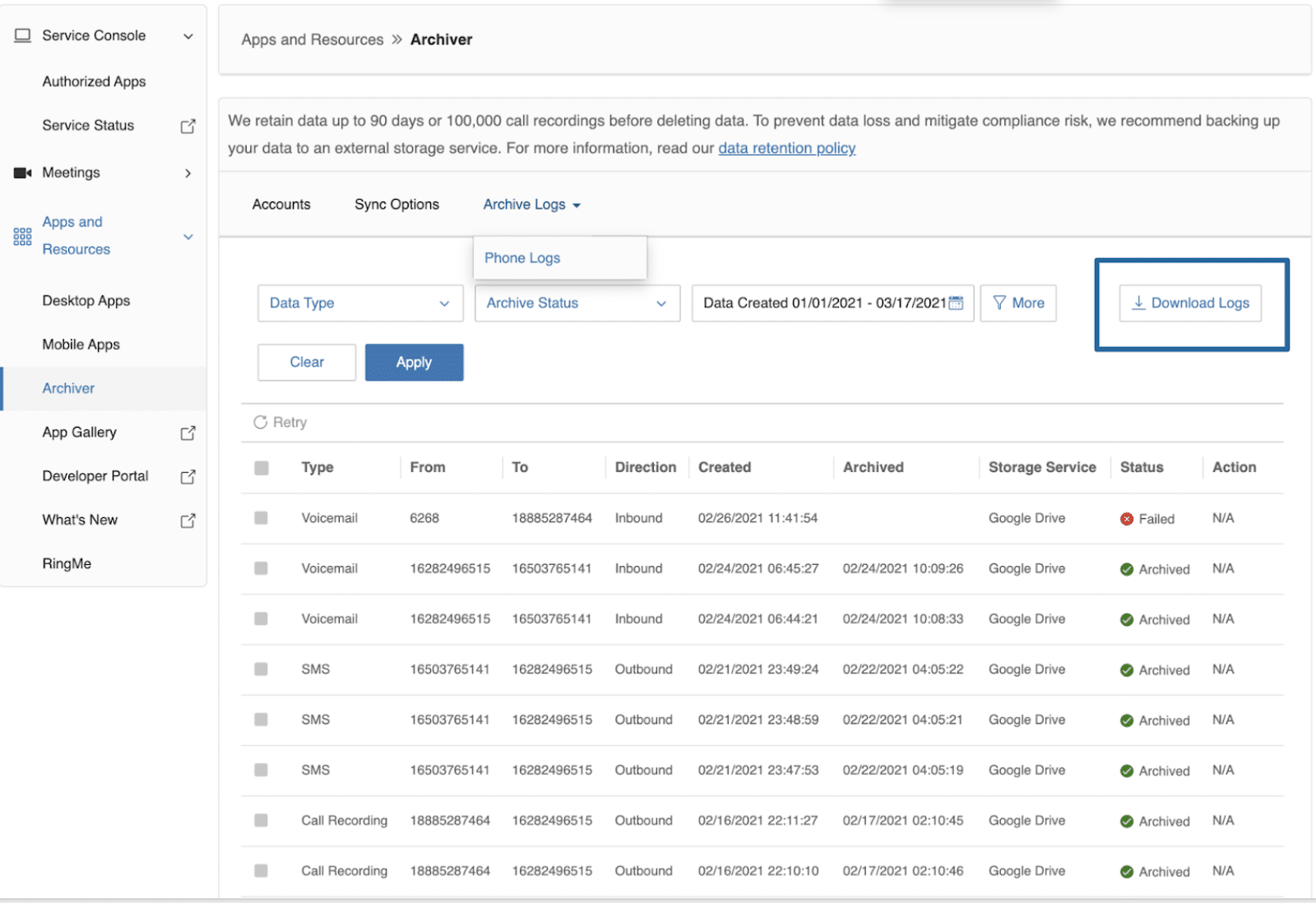
Task: Open the Data Type dropdown
Action: tap(360, 303)
